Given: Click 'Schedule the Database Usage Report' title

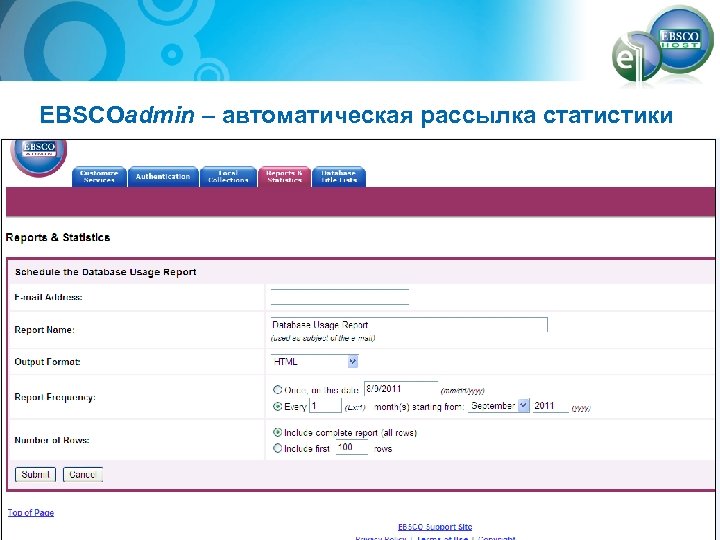Looking at the screenshot, I should [x=106, y=272].
